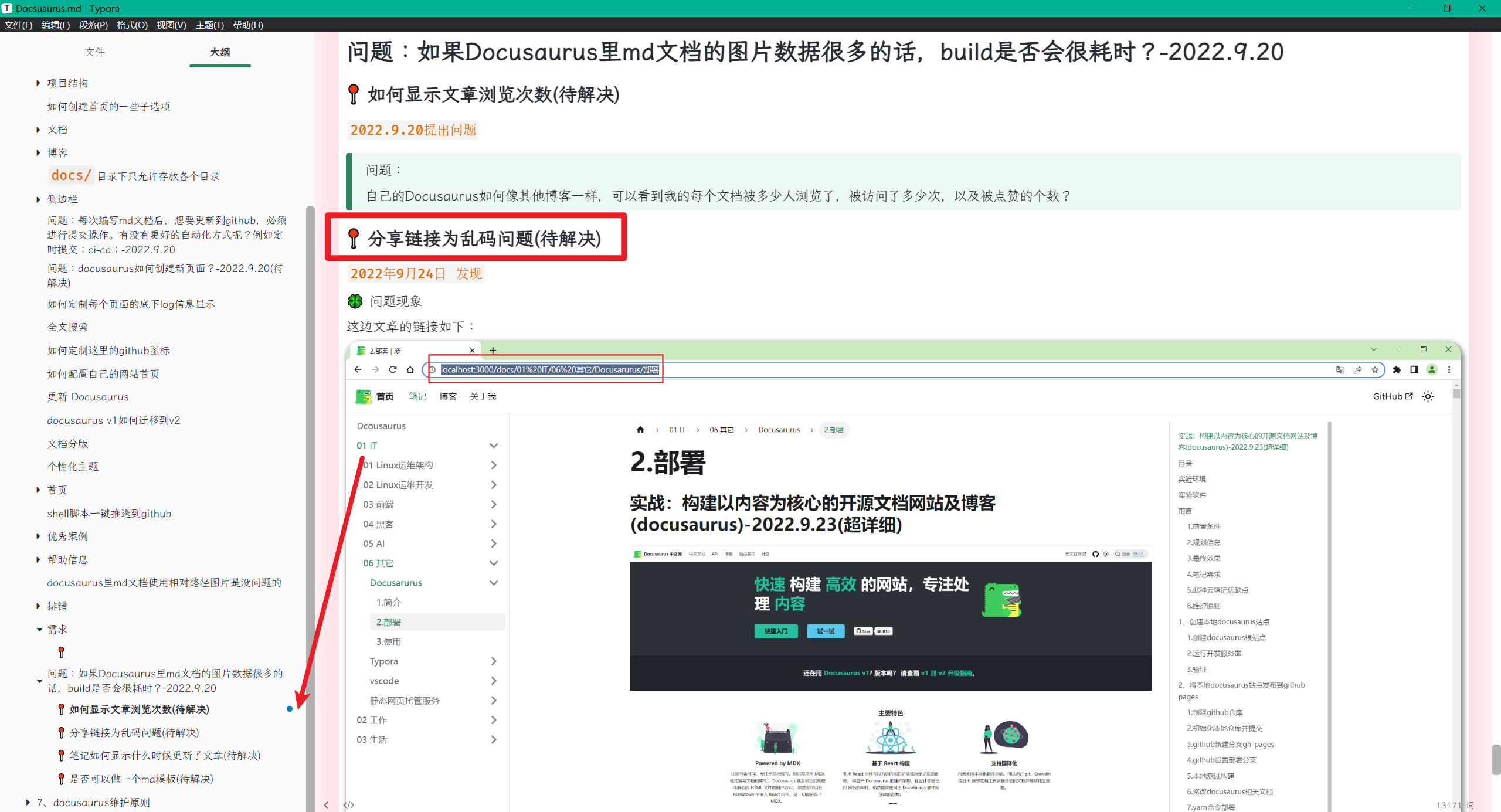Click the GitHub link in embedded page navbar
Image resolution: width=1501 pixels, height=812 pixels.
click(x=1393, y=397)
